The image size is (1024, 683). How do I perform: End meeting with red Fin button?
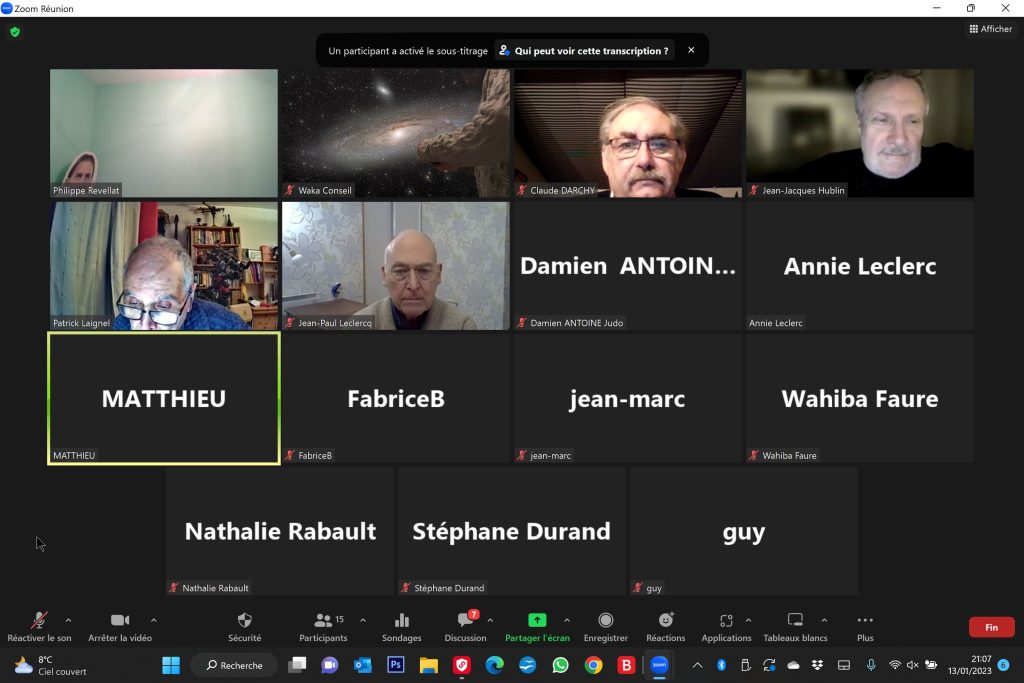click(x=991, y=627)
